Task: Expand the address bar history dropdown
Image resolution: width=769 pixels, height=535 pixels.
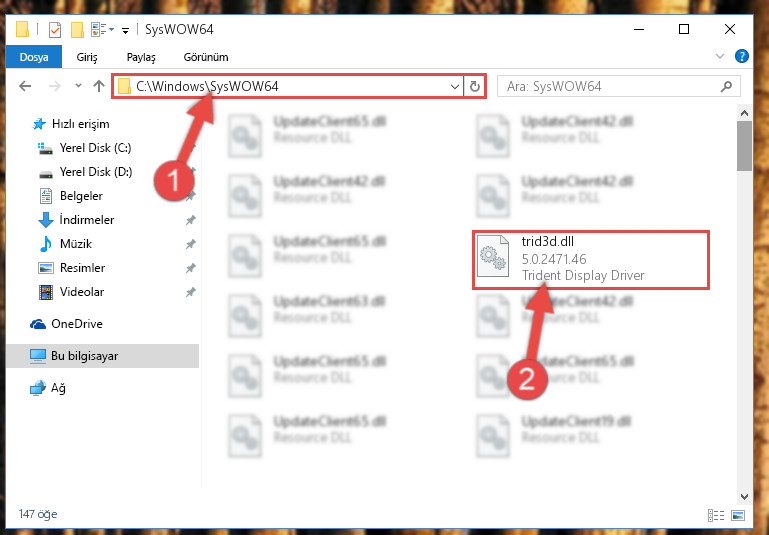Action: [455, 87]
